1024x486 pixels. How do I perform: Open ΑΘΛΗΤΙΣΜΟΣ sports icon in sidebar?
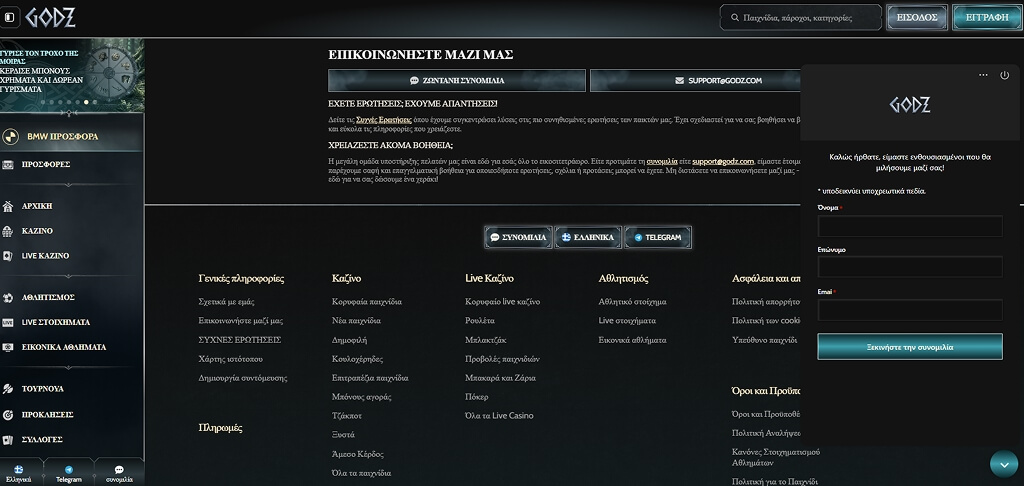coord(8,298)
